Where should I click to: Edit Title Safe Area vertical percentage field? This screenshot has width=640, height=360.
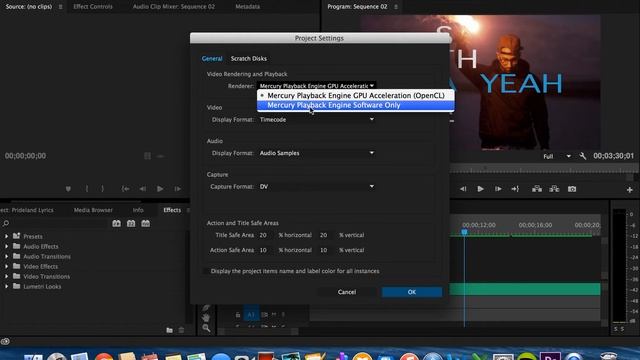tap(325, 235)
